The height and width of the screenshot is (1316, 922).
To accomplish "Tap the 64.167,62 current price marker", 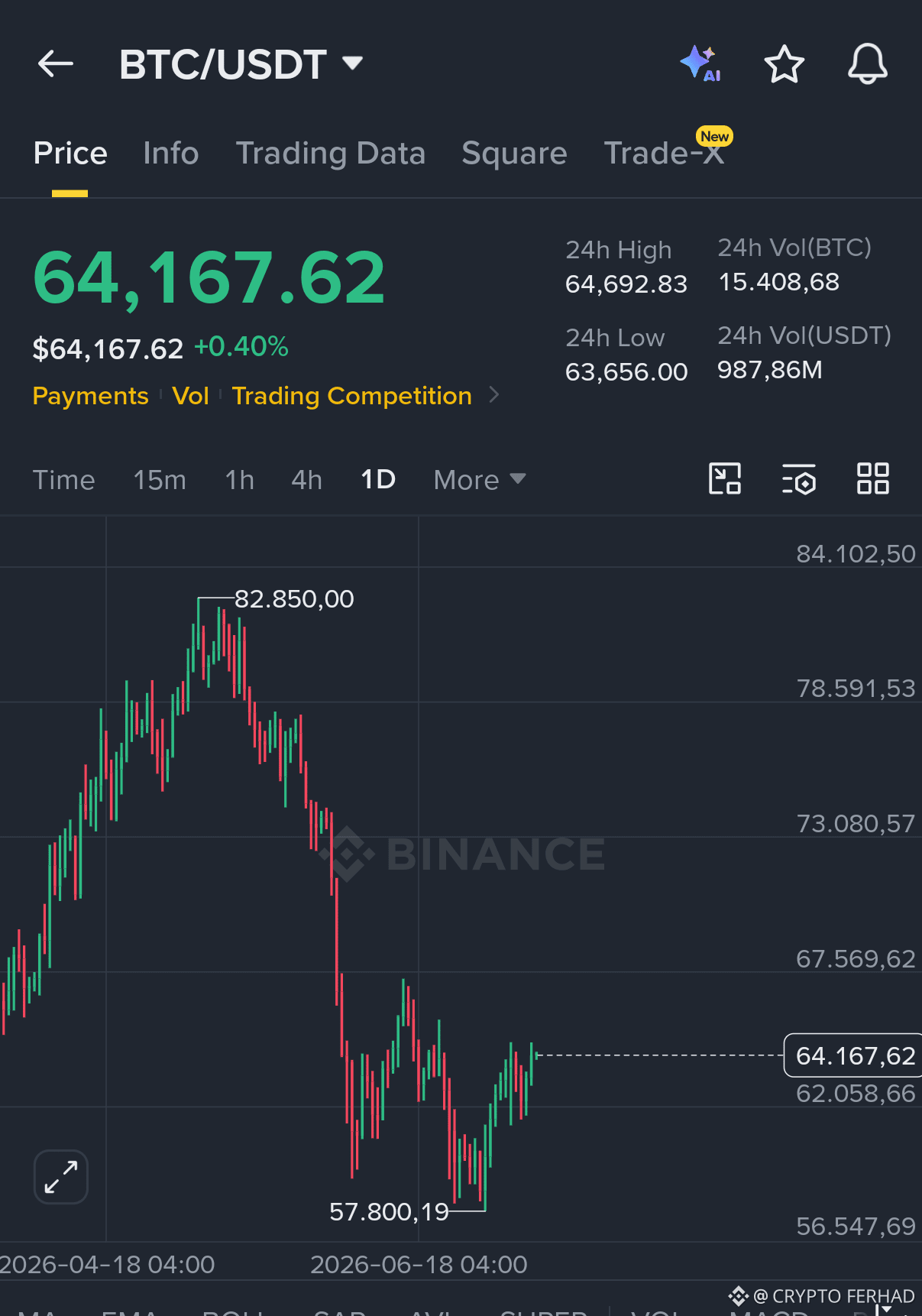I will point(854,1055).
